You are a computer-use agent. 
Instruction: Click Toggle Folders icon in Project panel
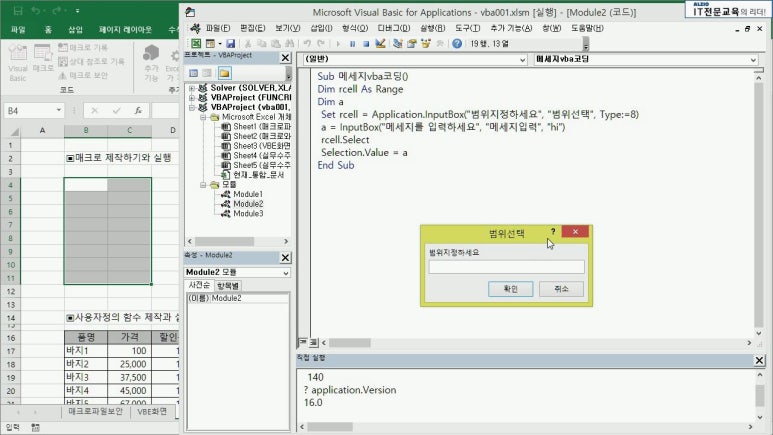pos(224,73)
